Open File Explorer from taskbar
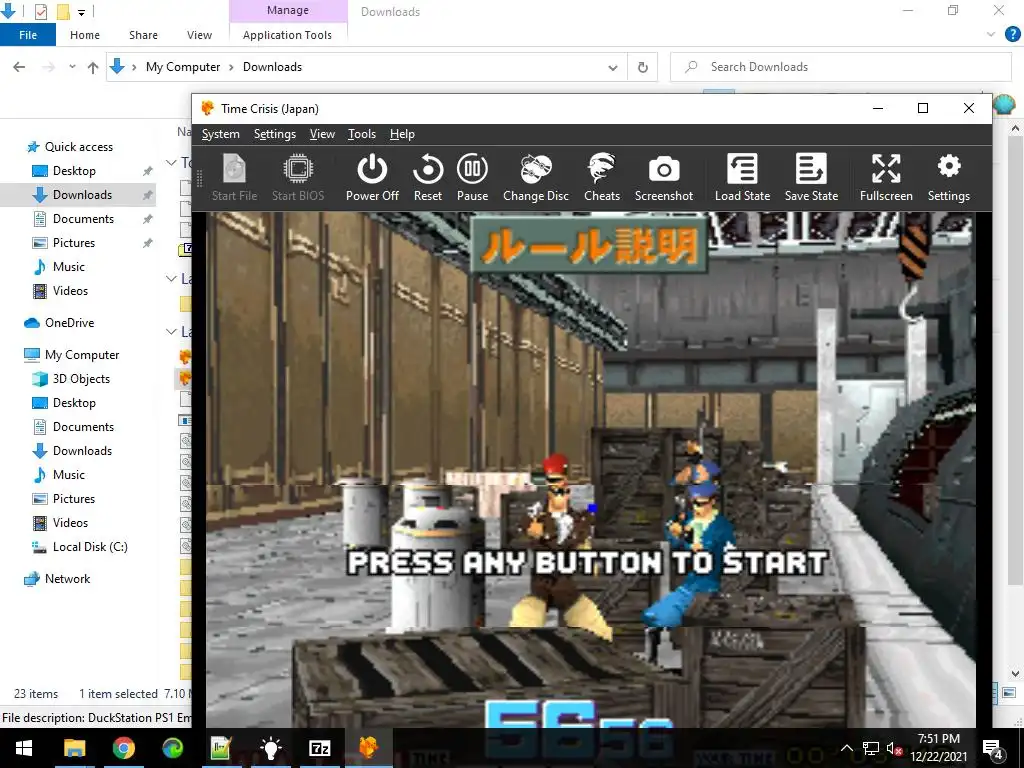1024x768 pixels. [74, 748]
